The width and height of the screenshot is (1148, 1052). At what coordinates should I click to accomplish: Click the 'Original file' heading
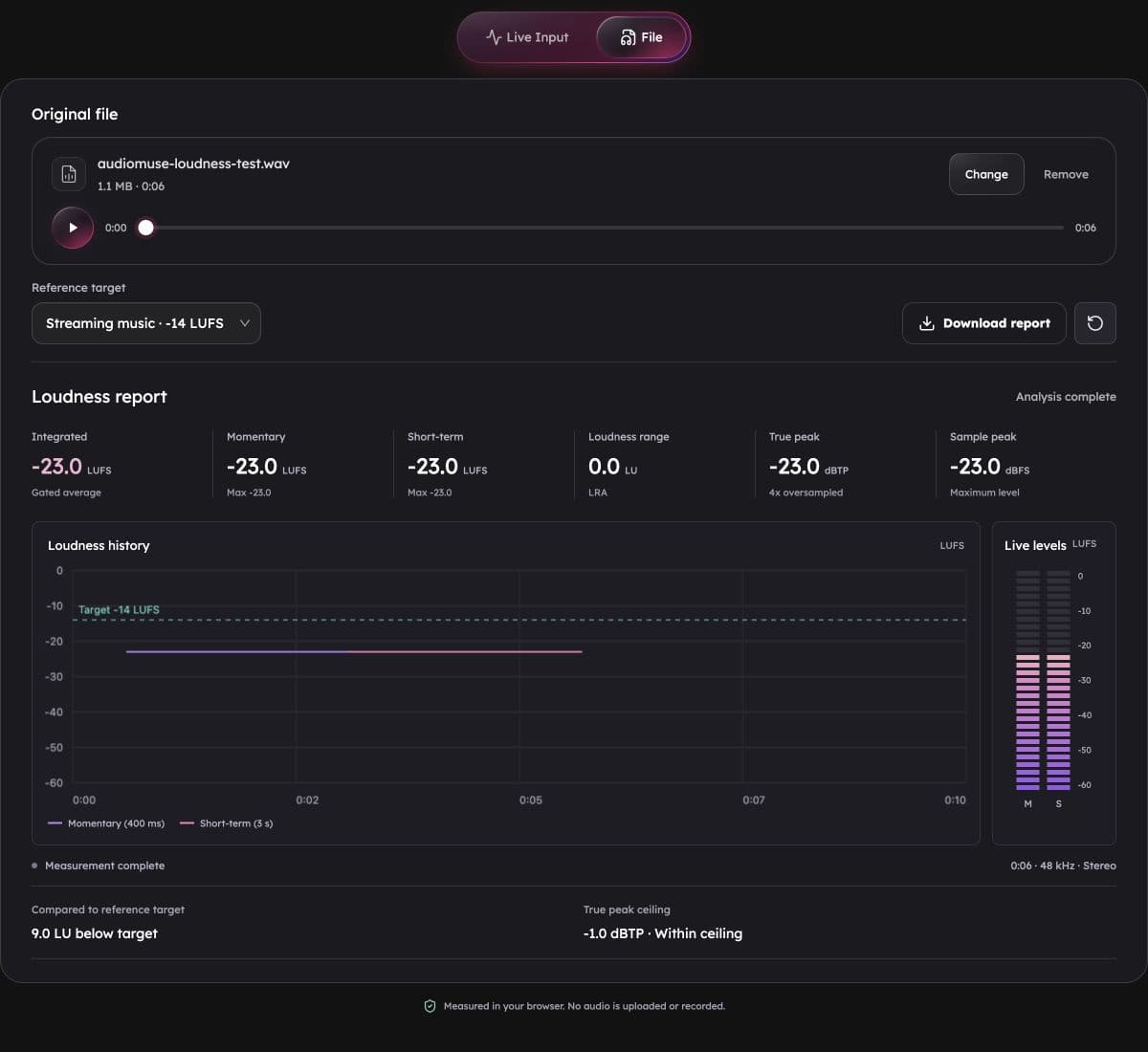tap(75, 114)
